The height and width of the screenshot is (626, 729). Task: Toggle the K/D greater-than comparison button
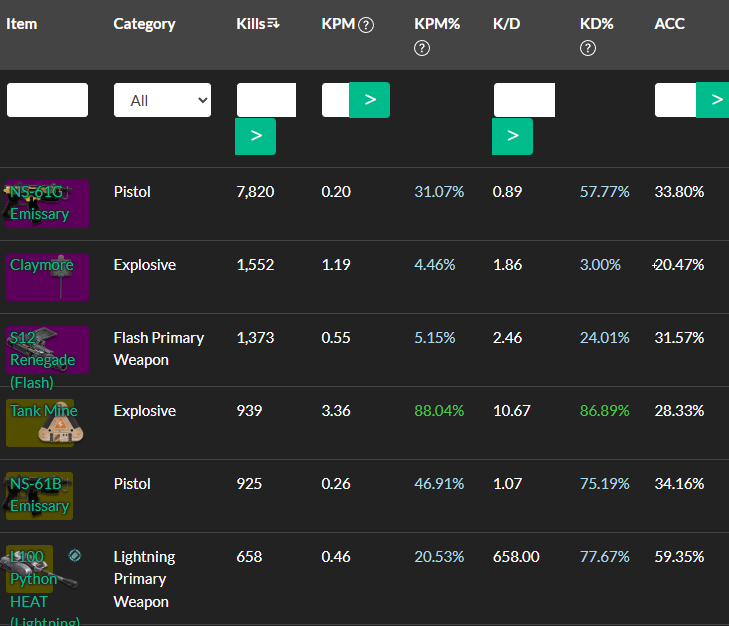click(512, 136)
